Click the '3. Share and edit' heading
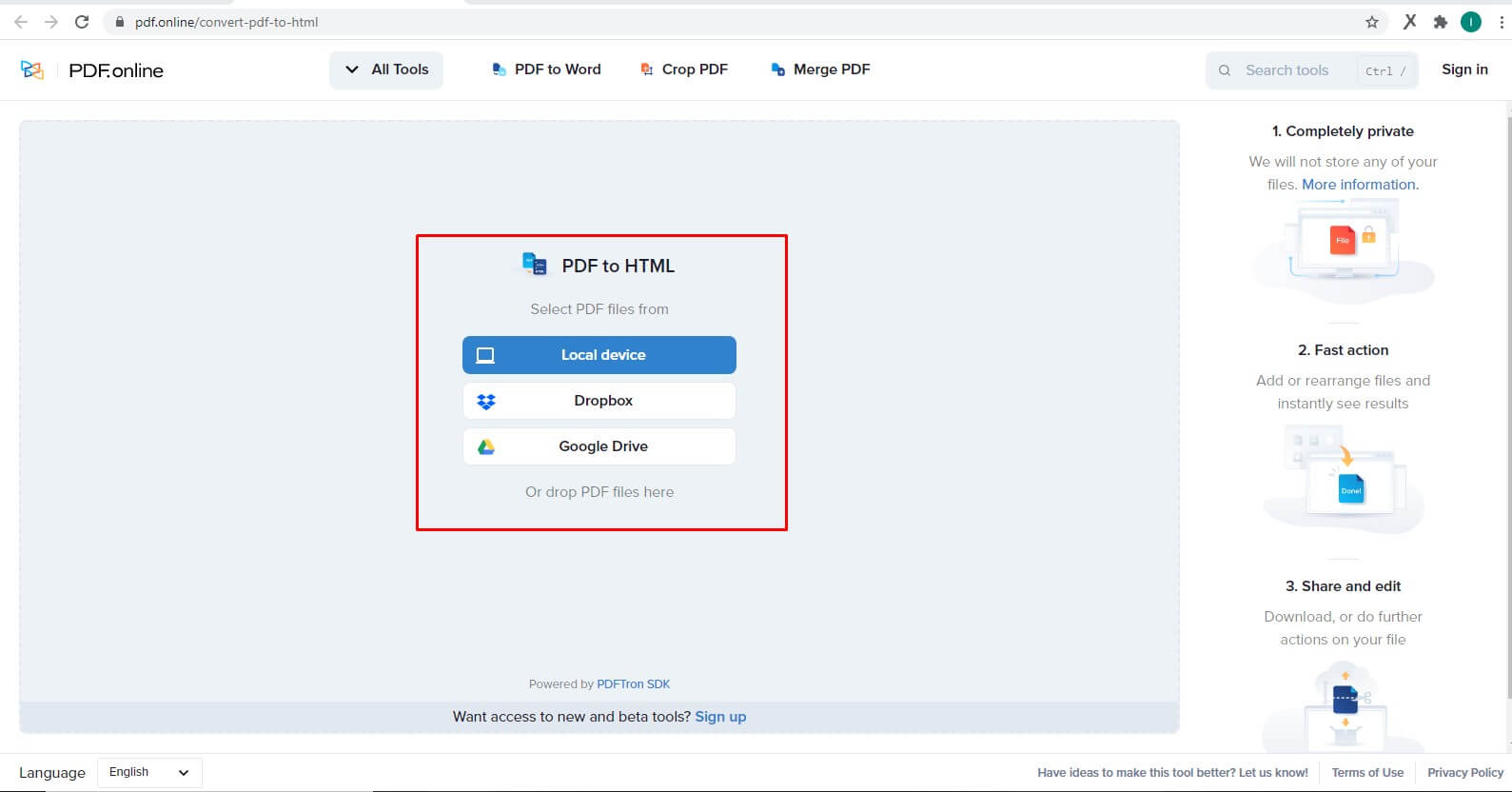Image resolution: width=1512 pixels, height=792 pixels. [1343, 586]
